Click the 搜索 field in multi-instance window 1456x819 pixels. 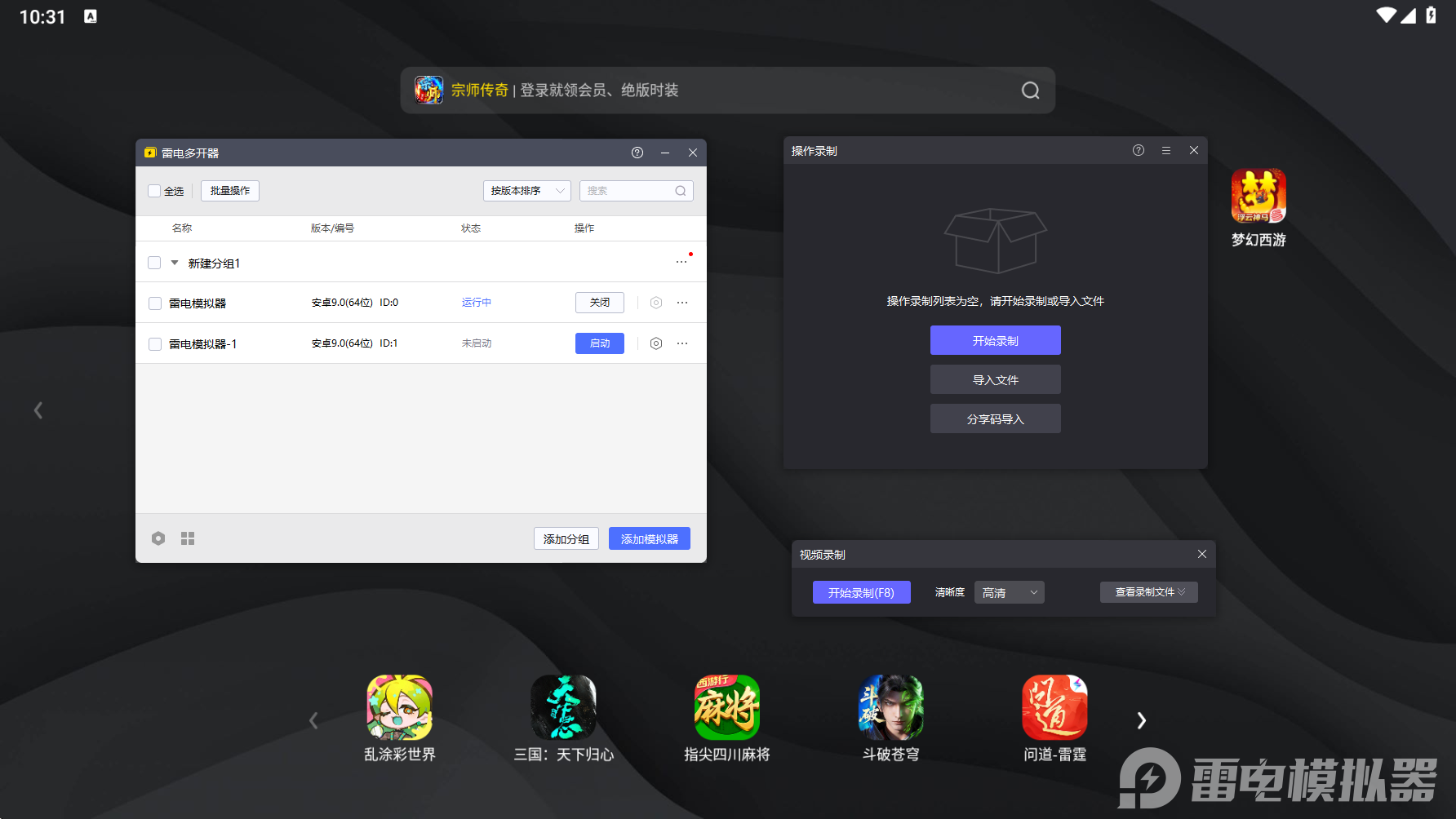[637, 191]
